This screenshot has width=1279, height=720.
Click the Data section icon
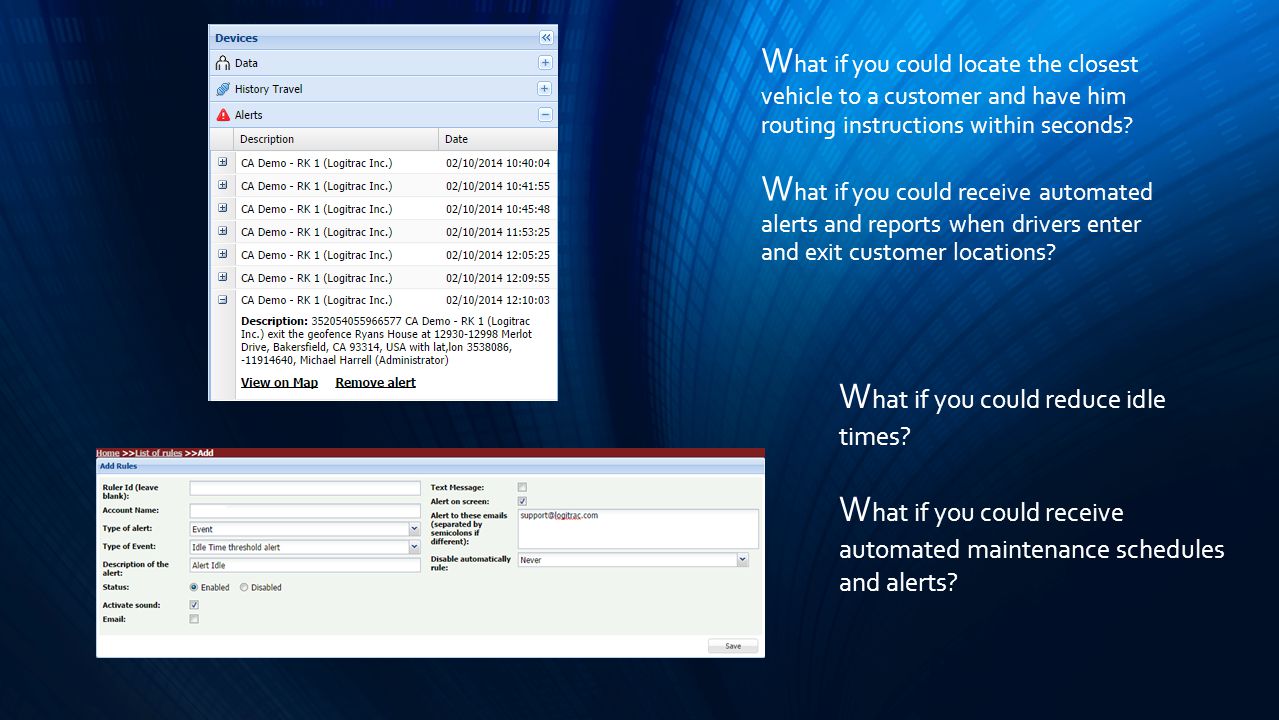(x=223, y=63)
